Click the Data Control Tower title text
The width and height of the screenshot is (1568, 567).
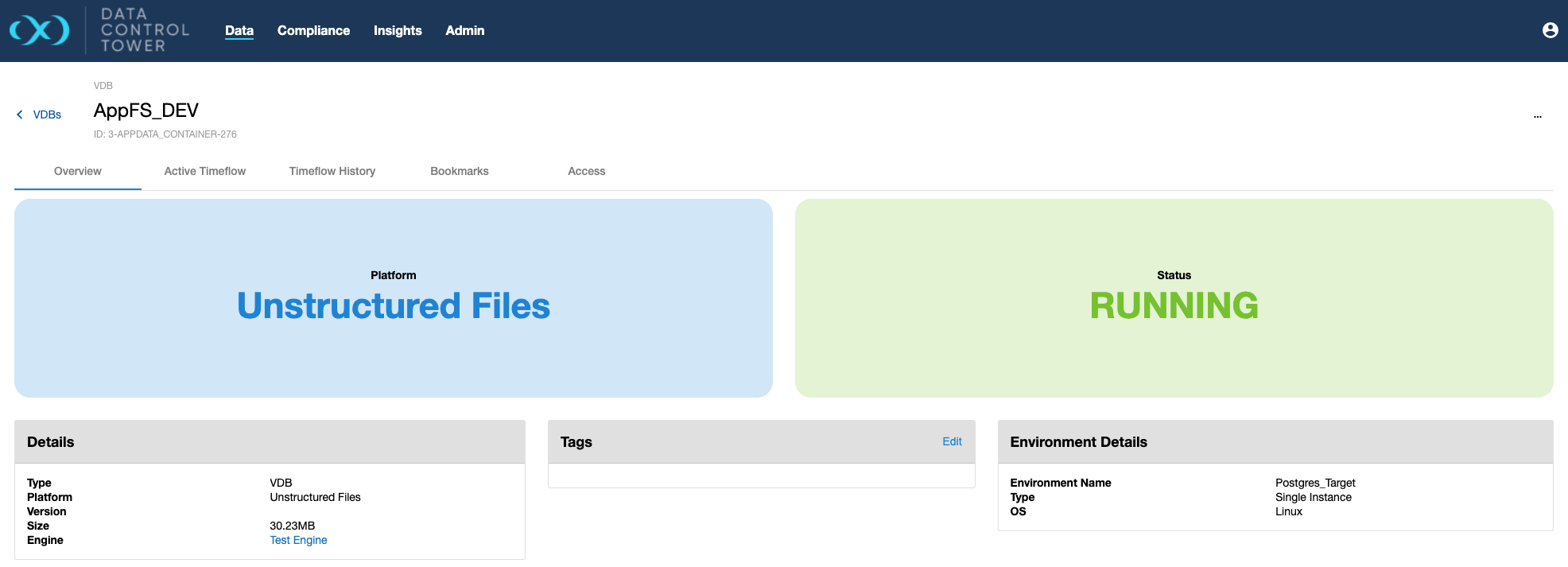point(145,30)
